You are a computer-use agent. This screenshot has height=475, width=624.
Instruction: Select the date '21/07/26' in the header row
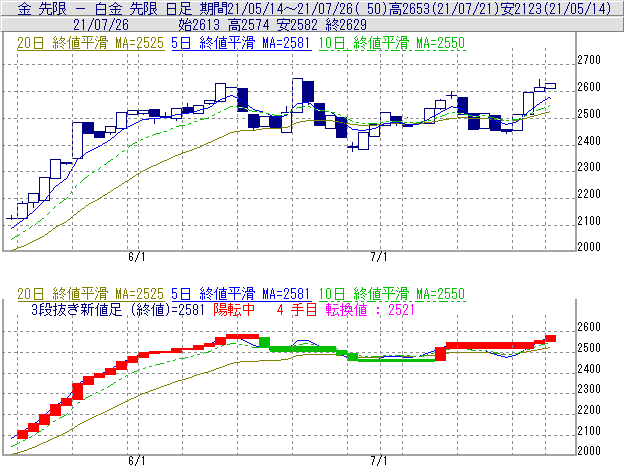pos(101,25)
